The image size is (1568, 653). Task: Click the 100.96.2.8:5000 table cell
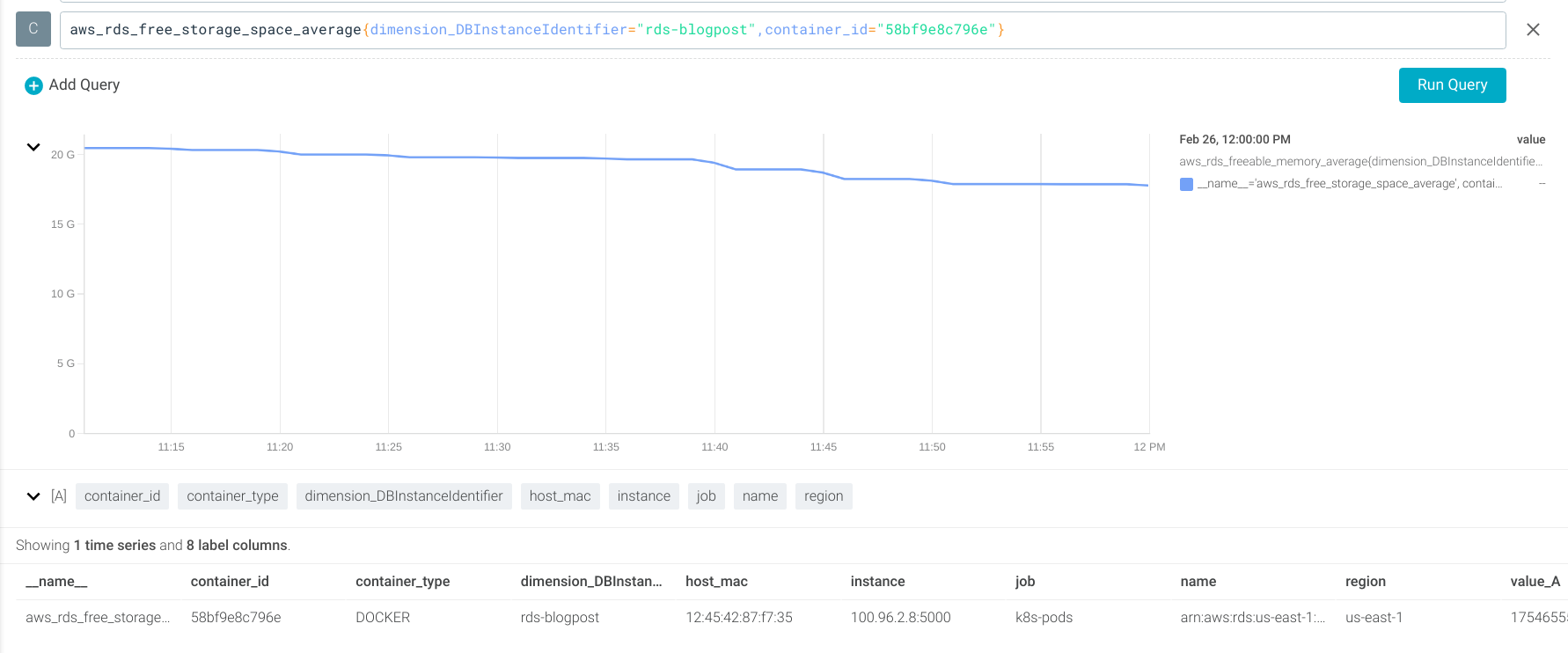tap(901, 618)
